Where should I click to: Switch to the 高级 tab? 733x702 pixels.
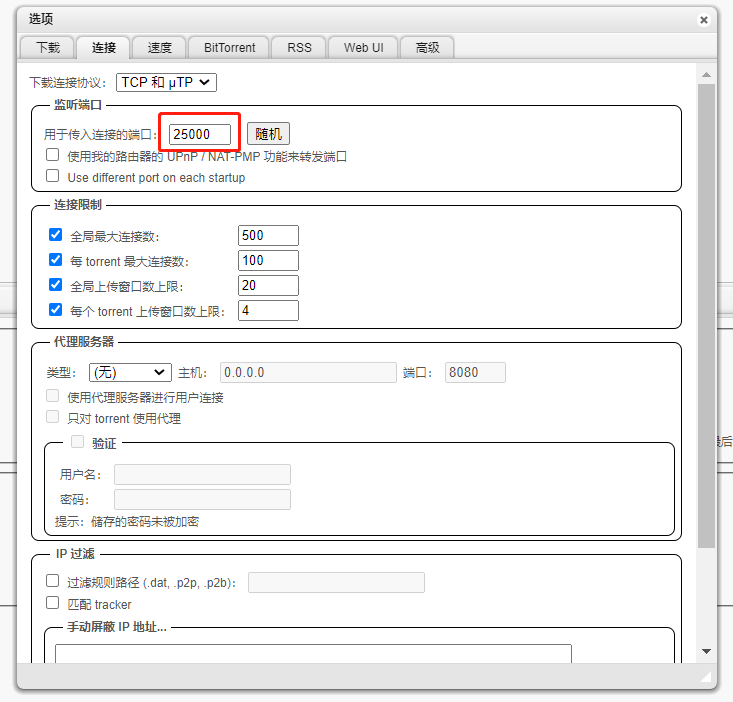(427, 47)
